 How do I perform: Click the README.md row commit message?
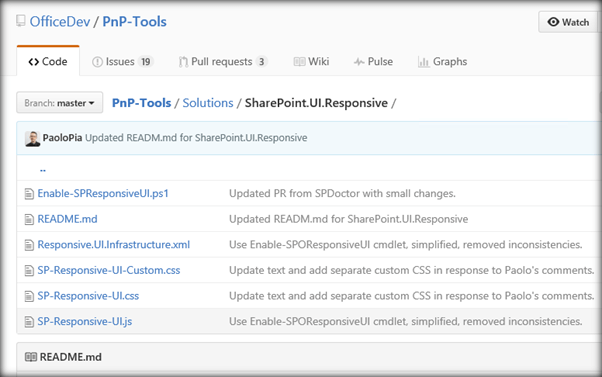(x=349, y=219)
